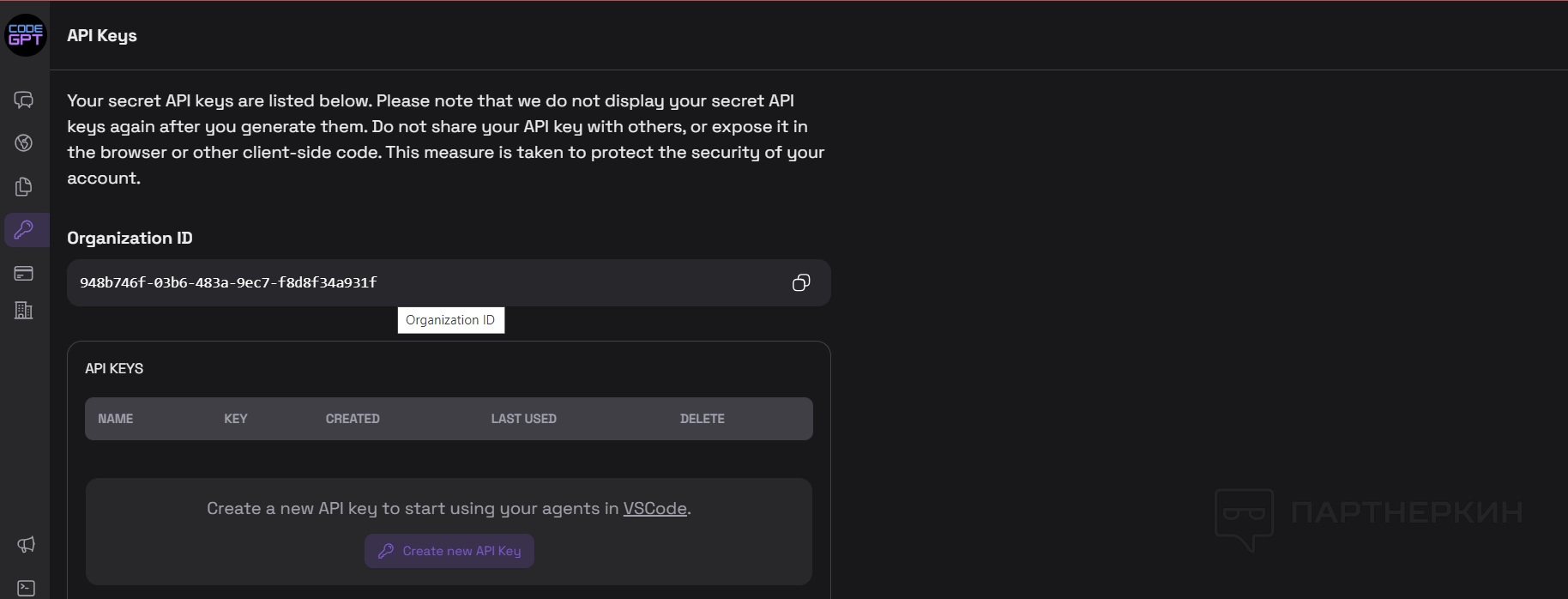Image resolution: width=1568 pixels, height=599 pixels.
Task: Open the globe marketplace icon in sidebar
Action: (24, 142)
